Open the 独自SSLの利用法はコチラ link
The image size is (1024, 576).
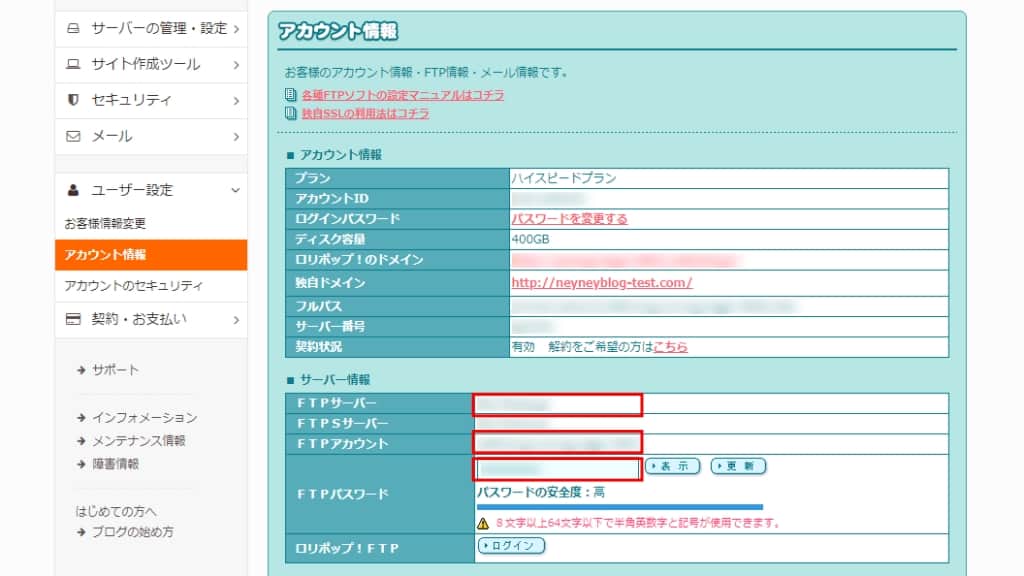pyautogui.click(x=365, y=113)
